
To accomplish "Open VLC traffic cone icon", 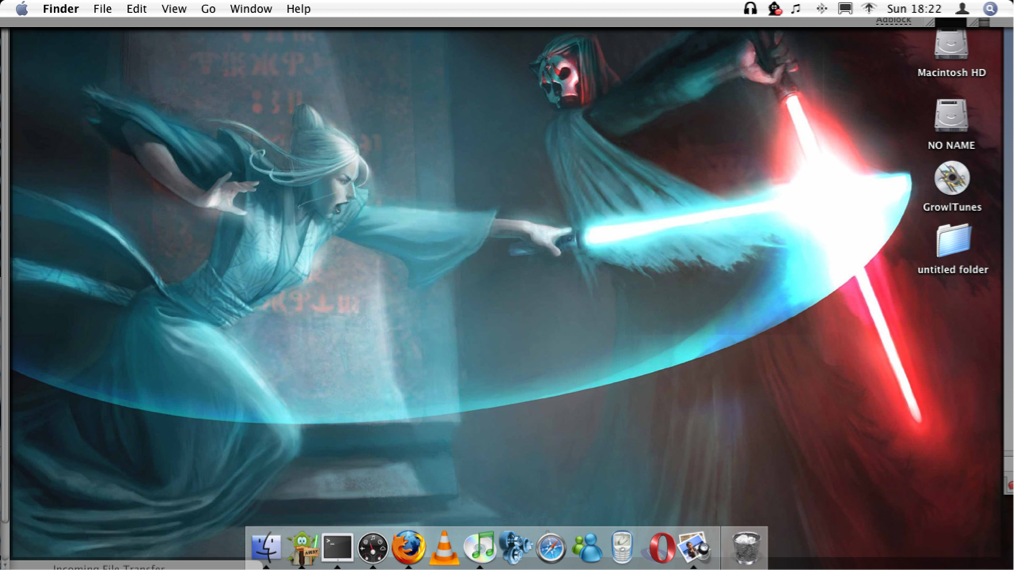I will [x=443, y=547].
